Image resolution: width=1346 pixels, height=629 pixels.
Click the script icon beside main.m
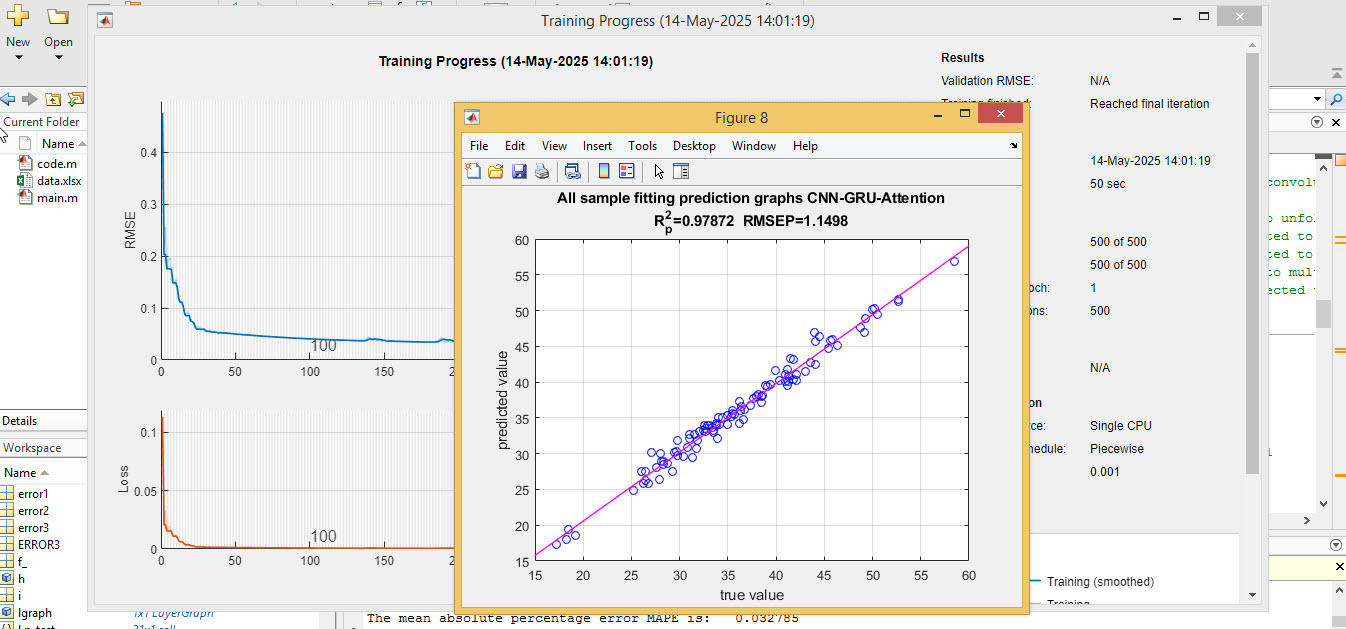[x=25, y=198]
